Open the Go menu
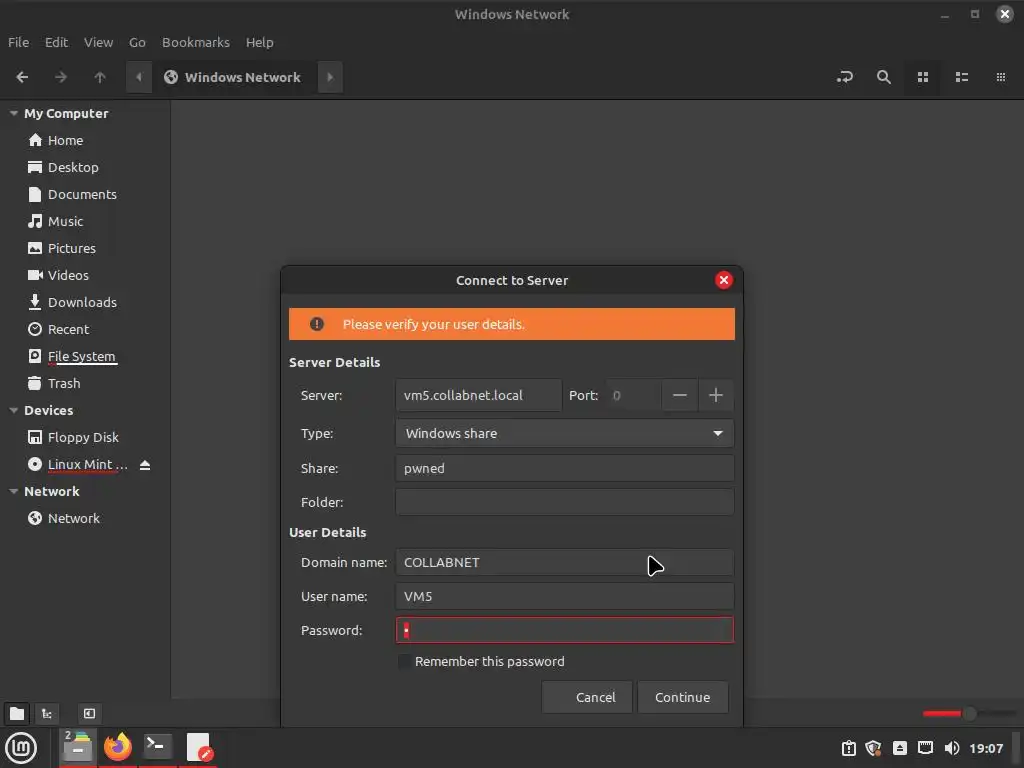The height and width of the screenshot is (768, 1024). [137, 42]
